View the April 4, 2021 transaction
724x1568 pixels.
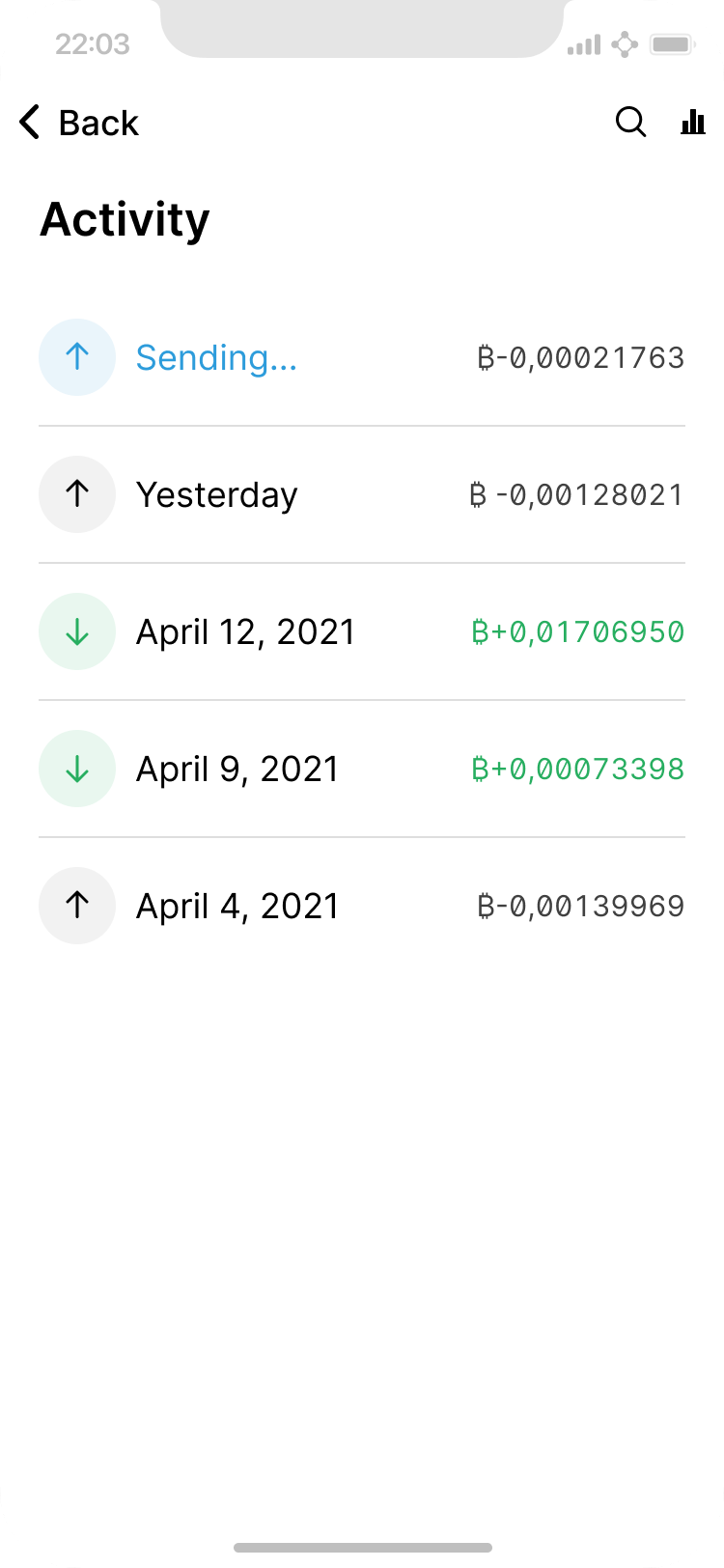(237, 906)
